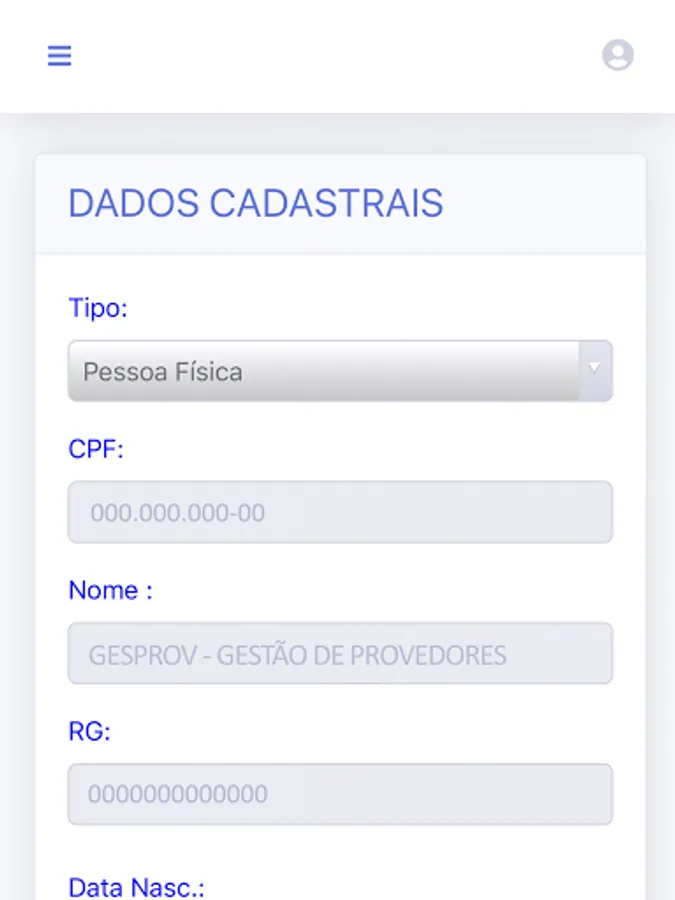
Task: Tap the account avatar in the top bar
Action: pos(618,55)
